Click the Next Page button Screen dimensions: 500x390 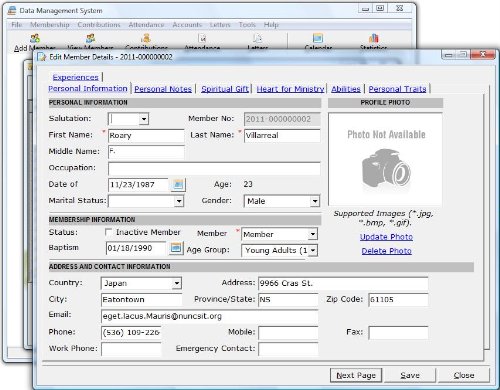(356, 376)
